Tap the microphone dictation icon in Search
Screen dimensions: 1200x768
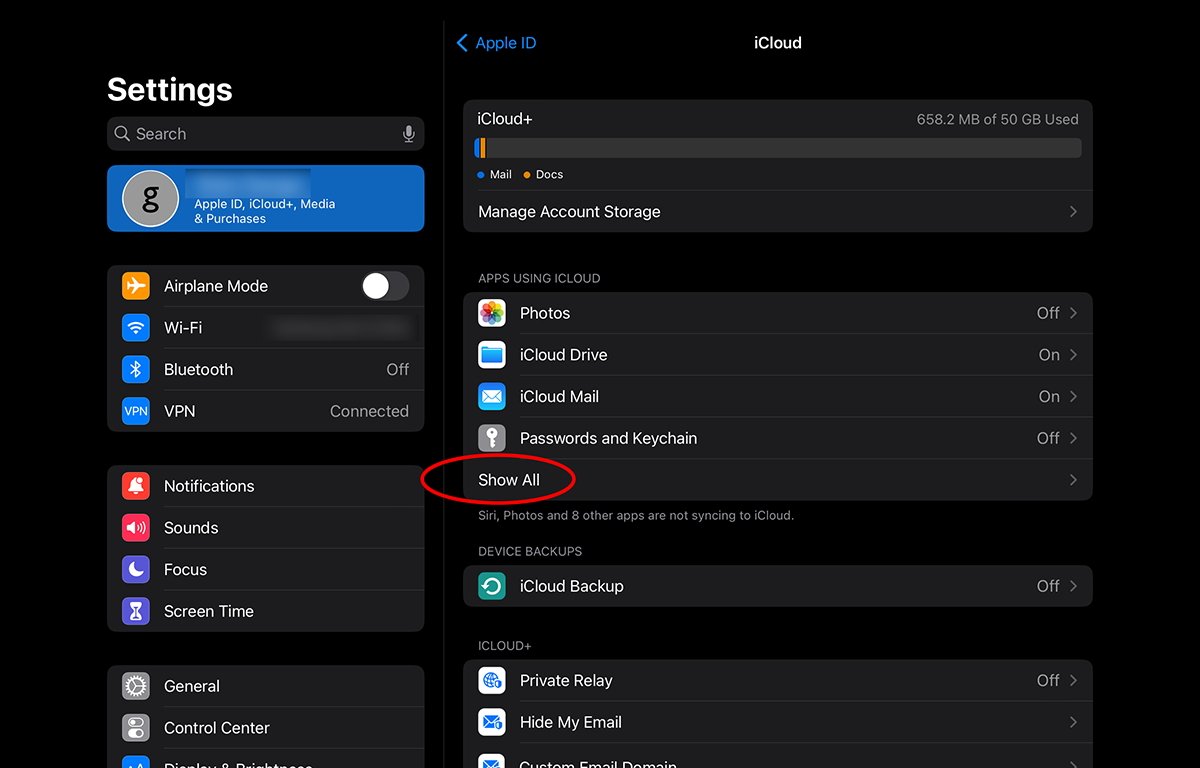pos(408,134)
